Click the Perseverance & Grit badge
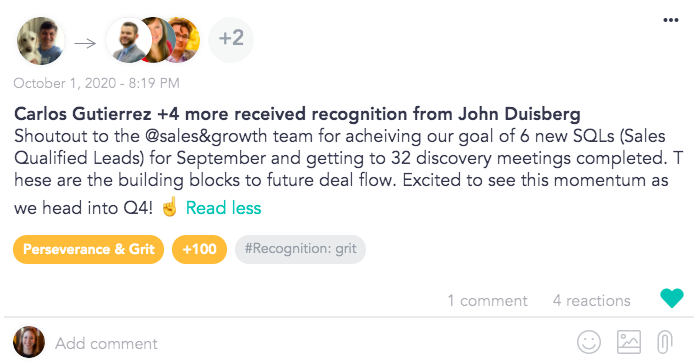The height and width of the screenshot is (364, 700). (88, 249)
